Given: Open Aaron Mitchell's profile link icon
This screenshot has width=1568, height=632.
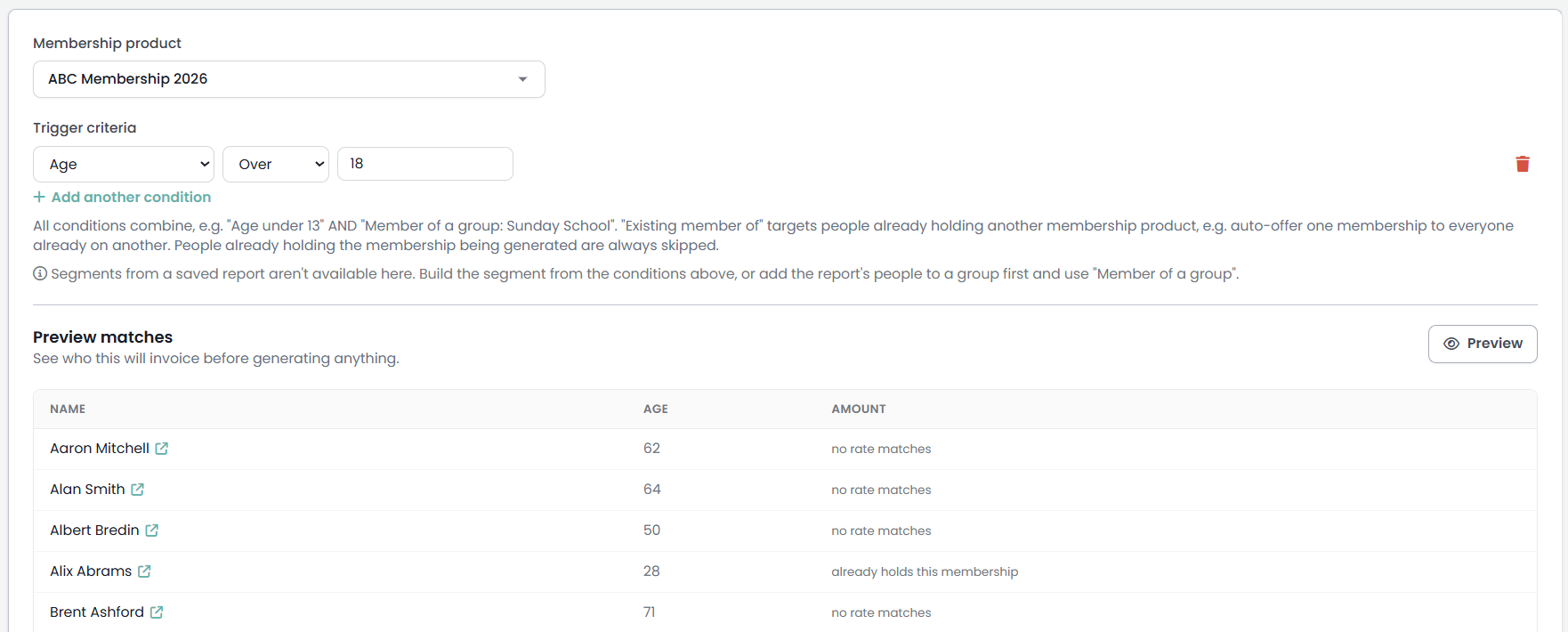Looking at the screenshot, I should point(162,449).
